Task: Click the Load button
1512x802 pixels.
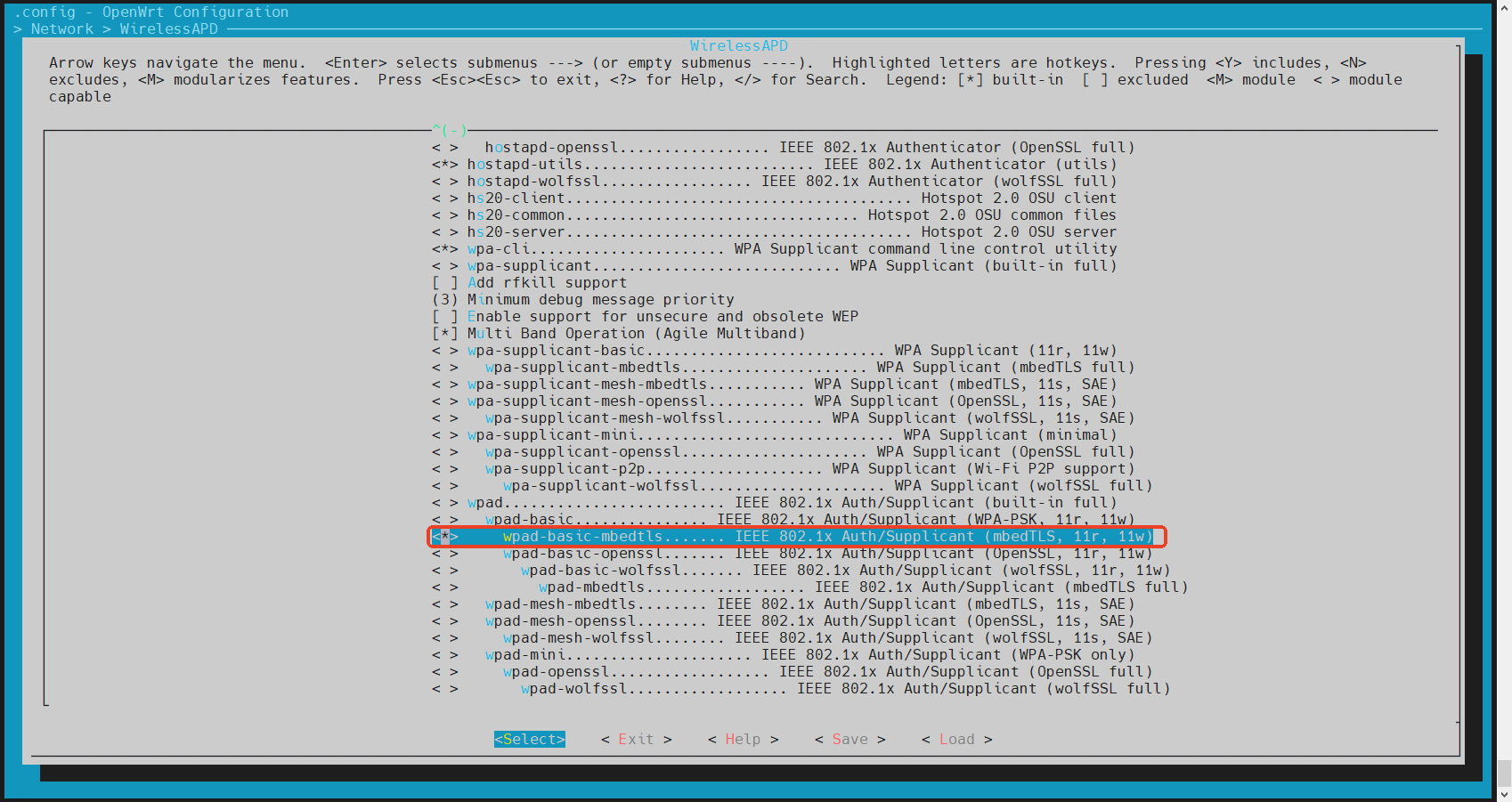Action: tap(956, 739)
